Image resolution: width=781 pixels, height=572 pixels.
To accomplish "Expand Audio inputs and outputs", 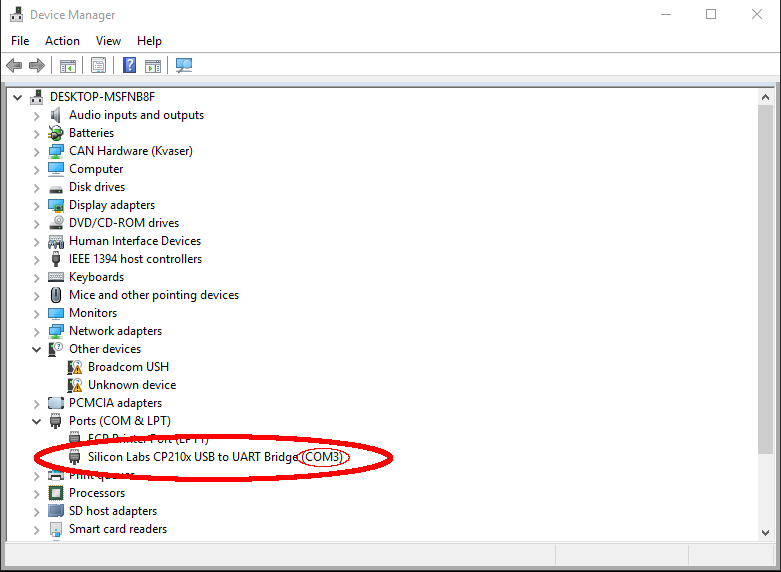I will pos(36,116).
